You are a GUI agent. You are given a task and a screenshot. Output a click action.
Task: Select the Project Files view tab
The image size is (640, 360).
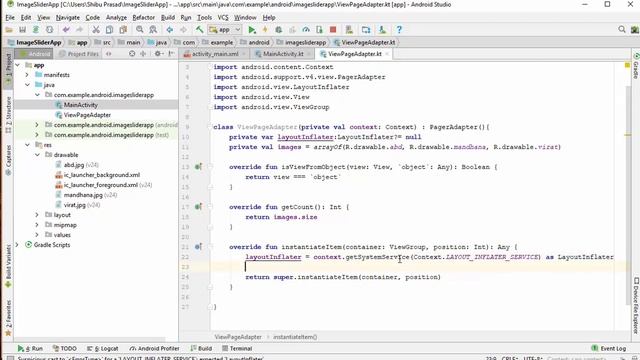click(79, 54)
